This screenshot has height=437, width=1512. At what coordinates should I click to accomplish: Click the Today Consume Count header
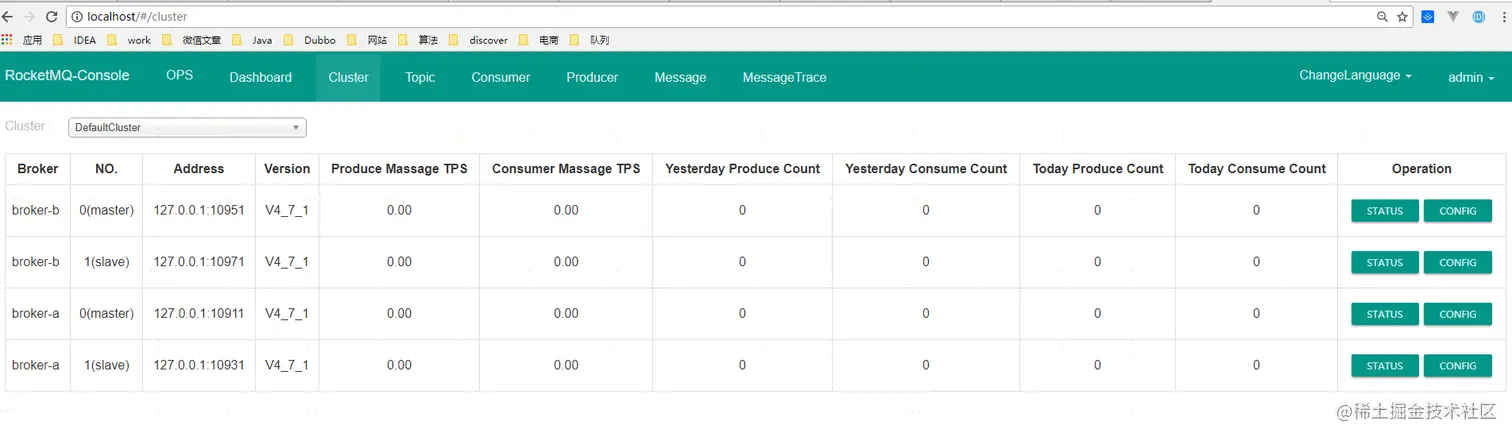coord(1257,169)
